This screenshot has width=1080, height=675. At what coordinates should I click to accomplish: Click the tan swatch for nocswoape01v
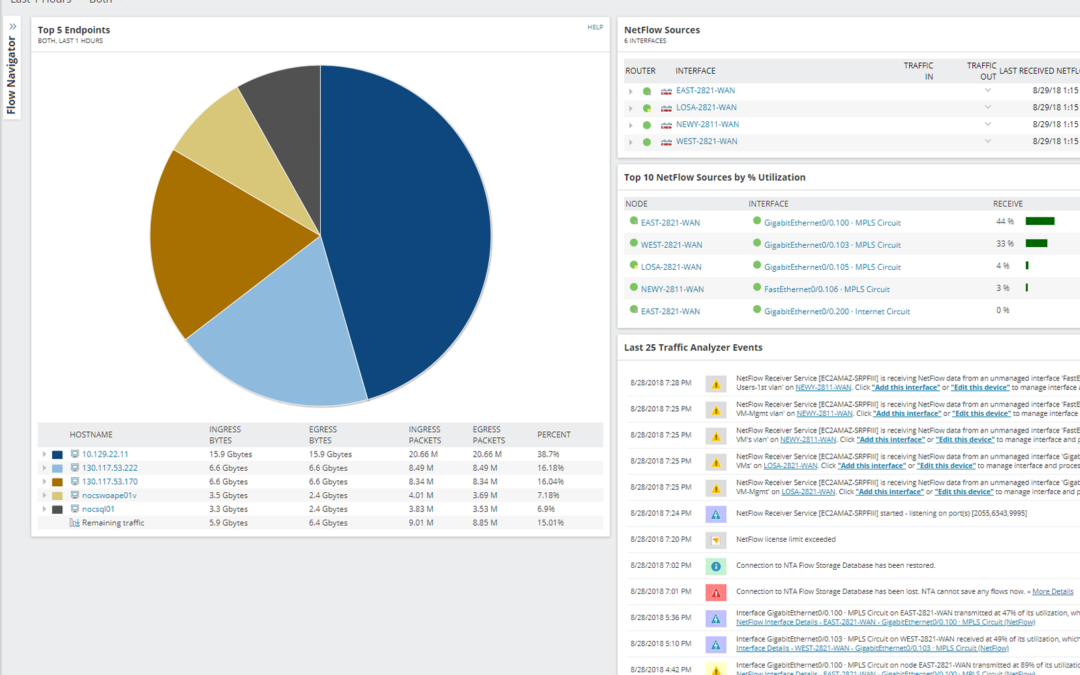(x=58, y=496)
